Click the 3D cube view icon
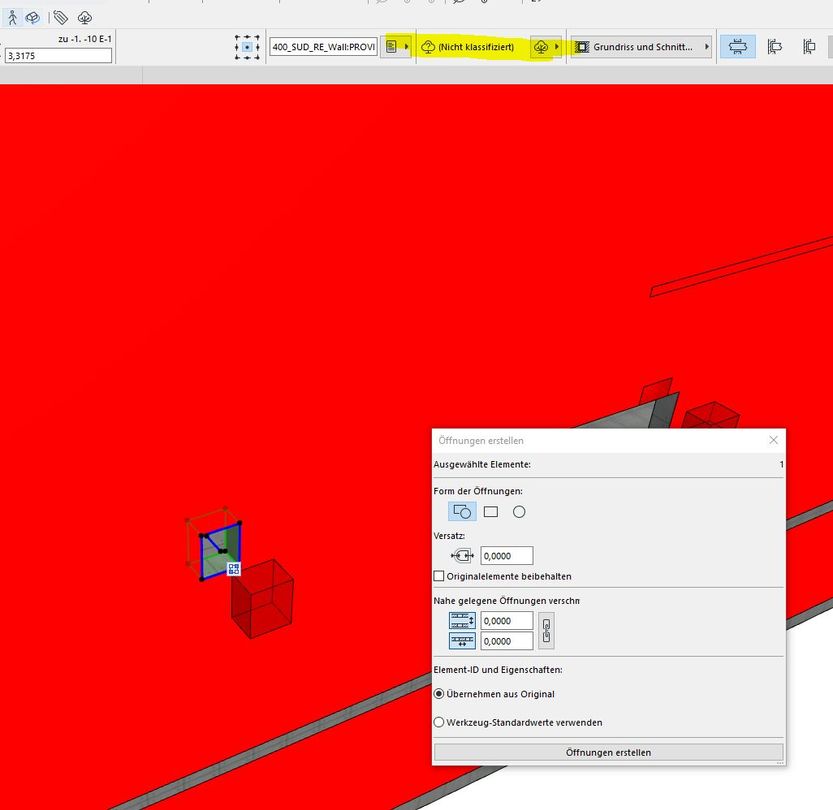 (33, 18)
